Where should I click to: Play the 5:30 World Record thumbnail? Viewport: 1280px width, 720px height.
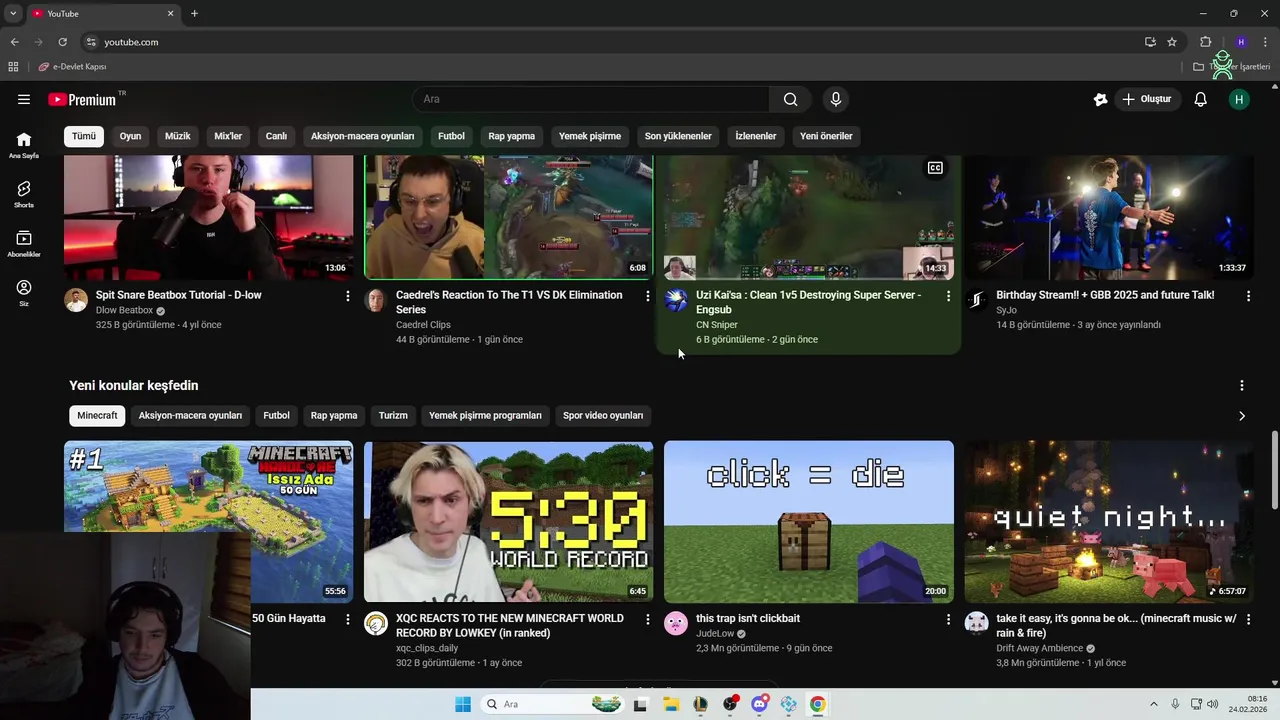pos(509,522)
